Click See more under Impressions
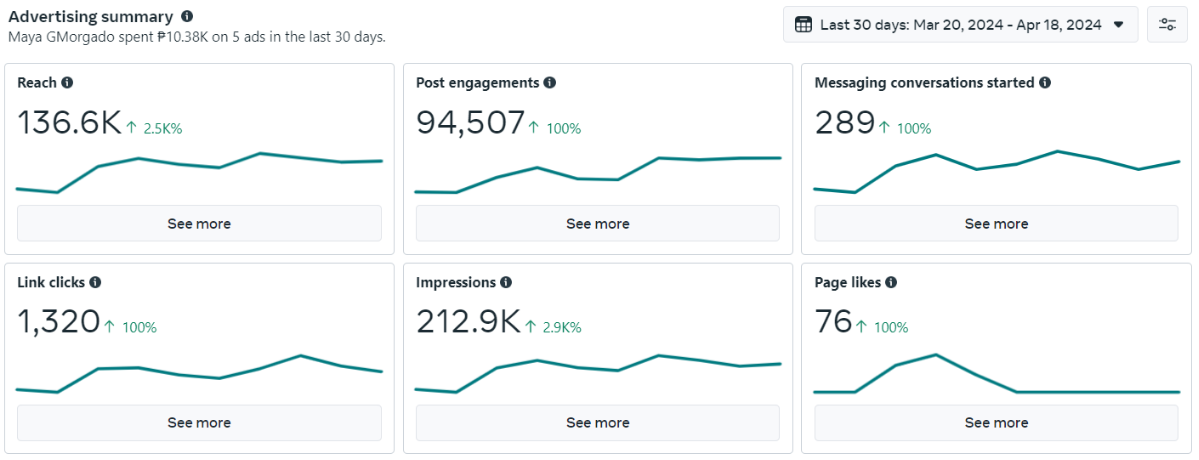Image resolution: width=1199 pixels, height=460 pixels. point(598,423)
